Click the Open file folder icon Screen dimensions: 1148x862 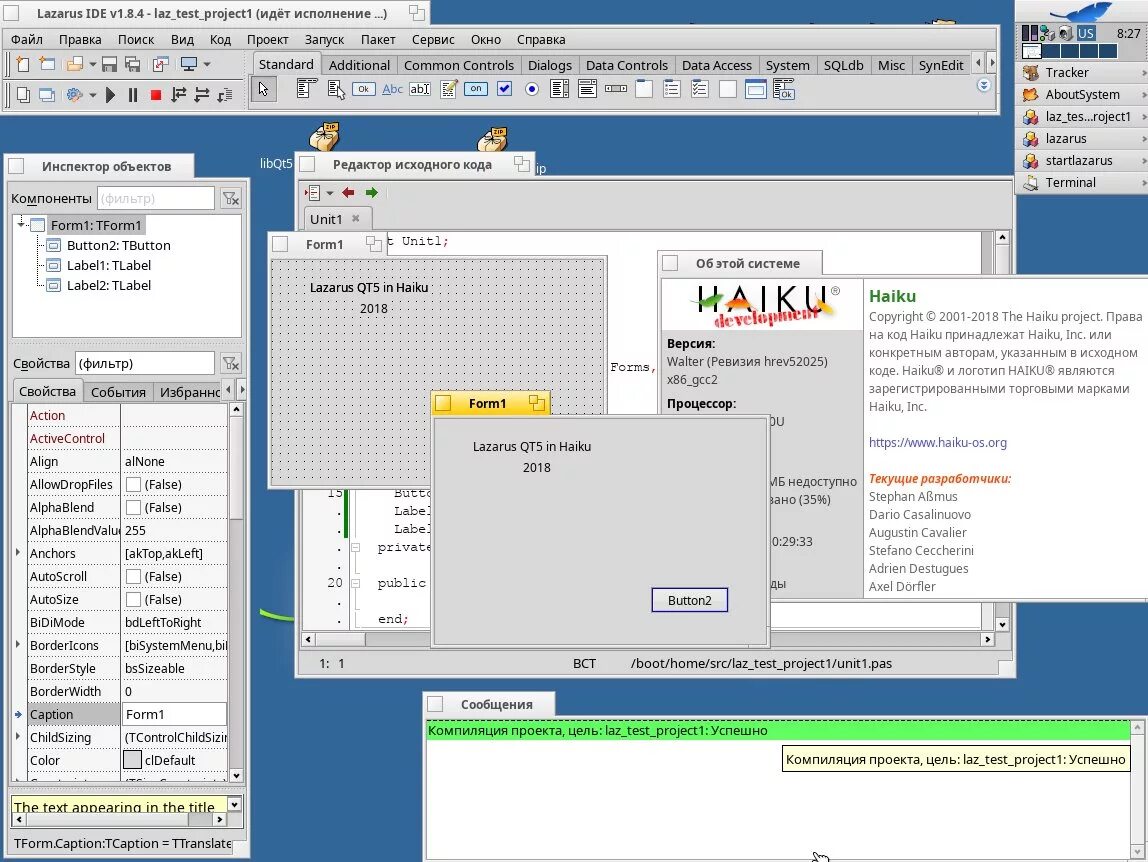pos(74,64)
